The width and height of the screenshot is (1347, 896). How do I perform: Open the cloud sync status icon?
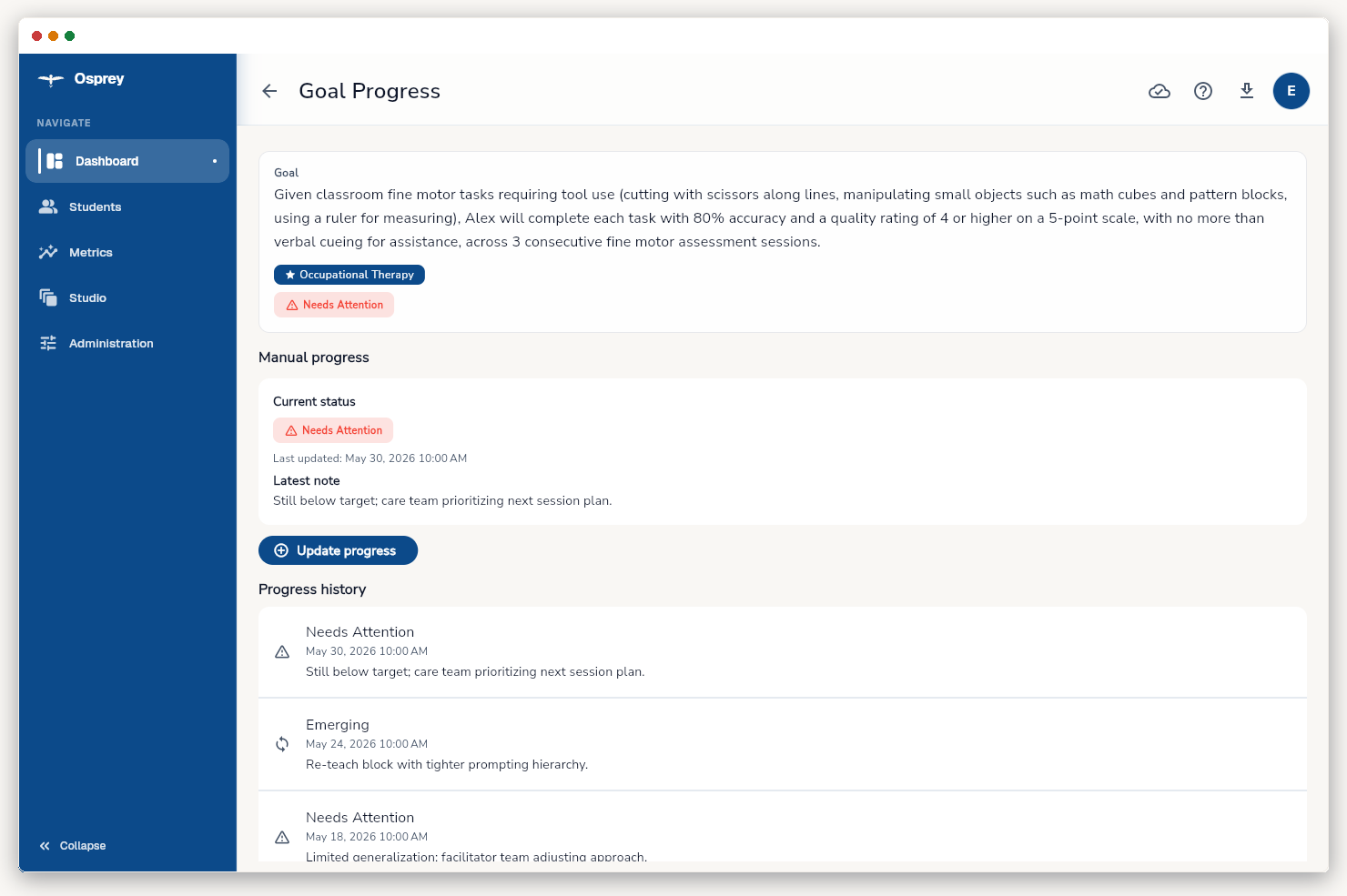coord(1160,91)
